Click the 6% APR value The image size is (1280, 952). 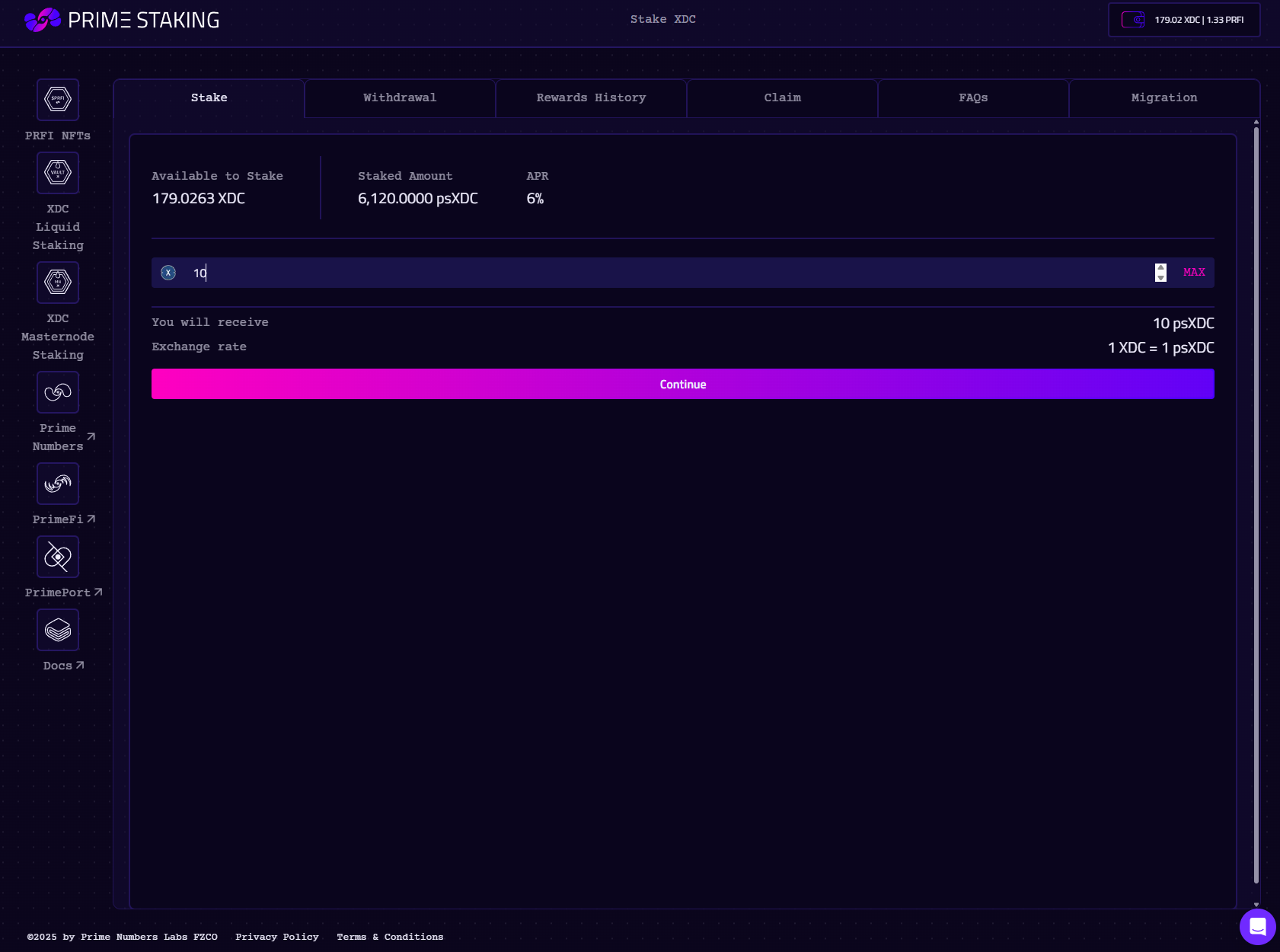pos(535,199)
